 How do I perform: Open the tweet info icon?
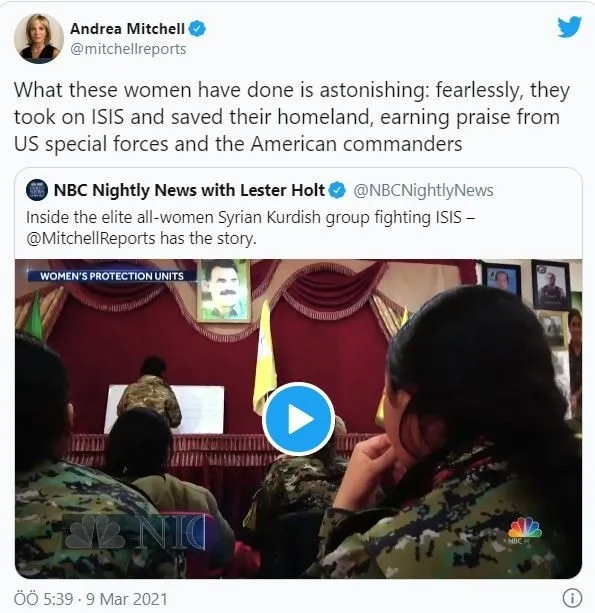[x=572, y=598]
